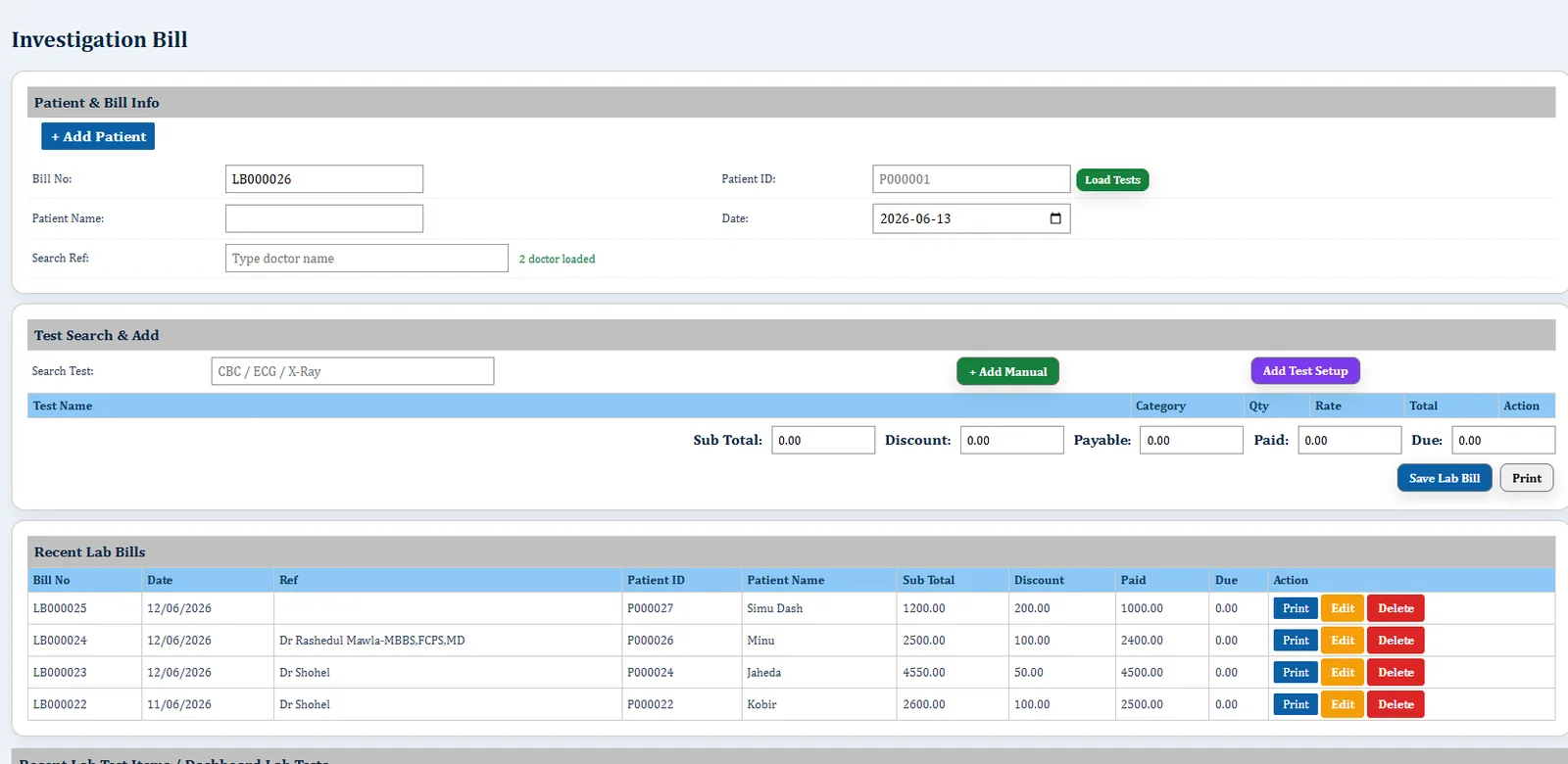Click the Sub Total field
Image resolution: width=1568 pixels, height=764 pixels.
pos(823,440)
